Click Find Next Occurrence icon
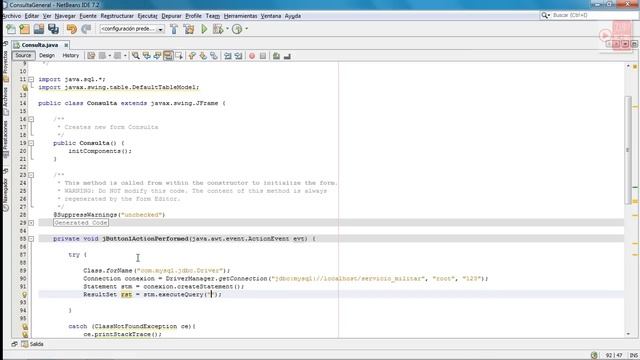This screenshot has height=360, width=640. 157,56
